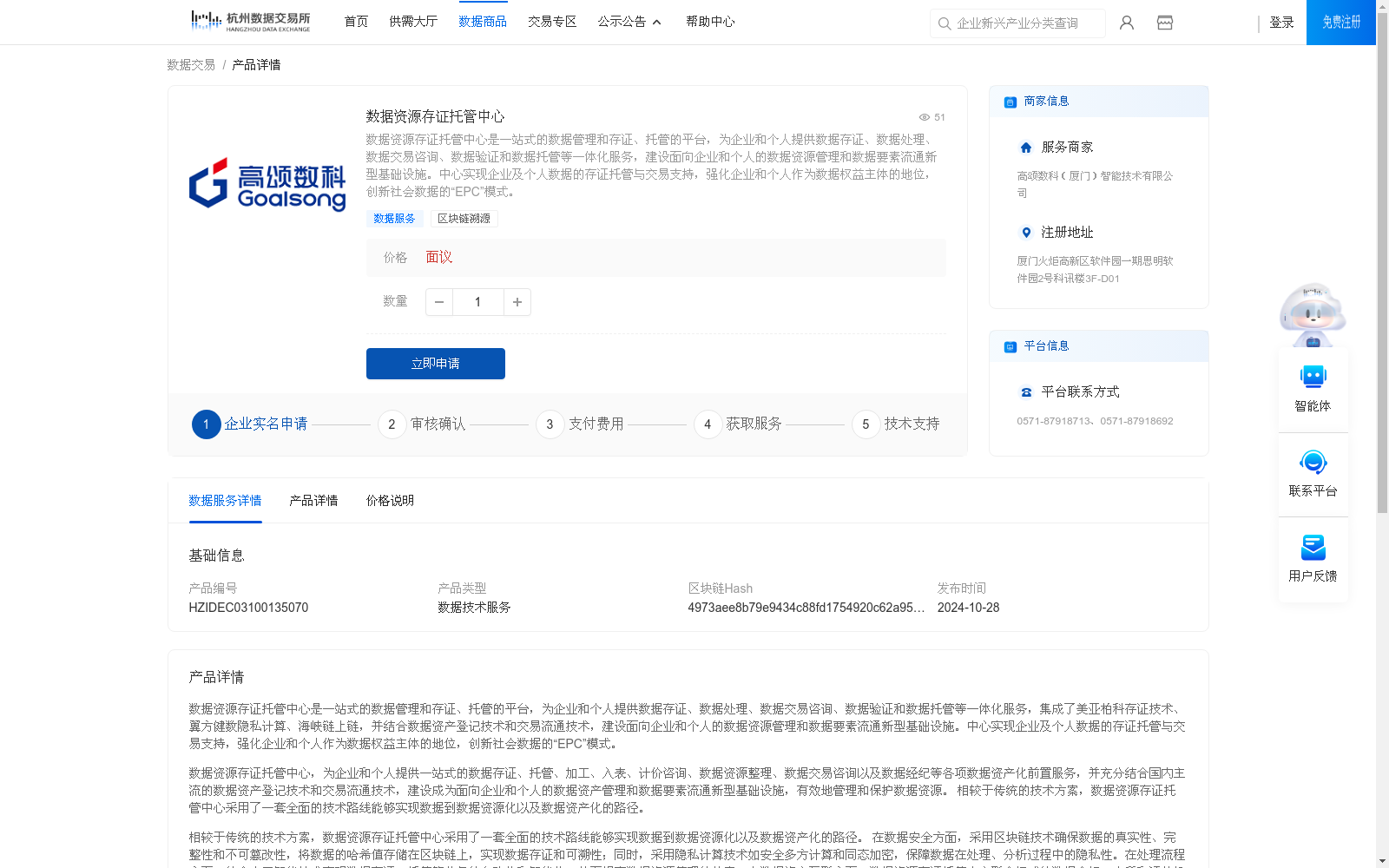The image size is (1389, 868).
Task: Click the 产品详情 breadcrumb text
Action: pos(256,65)
